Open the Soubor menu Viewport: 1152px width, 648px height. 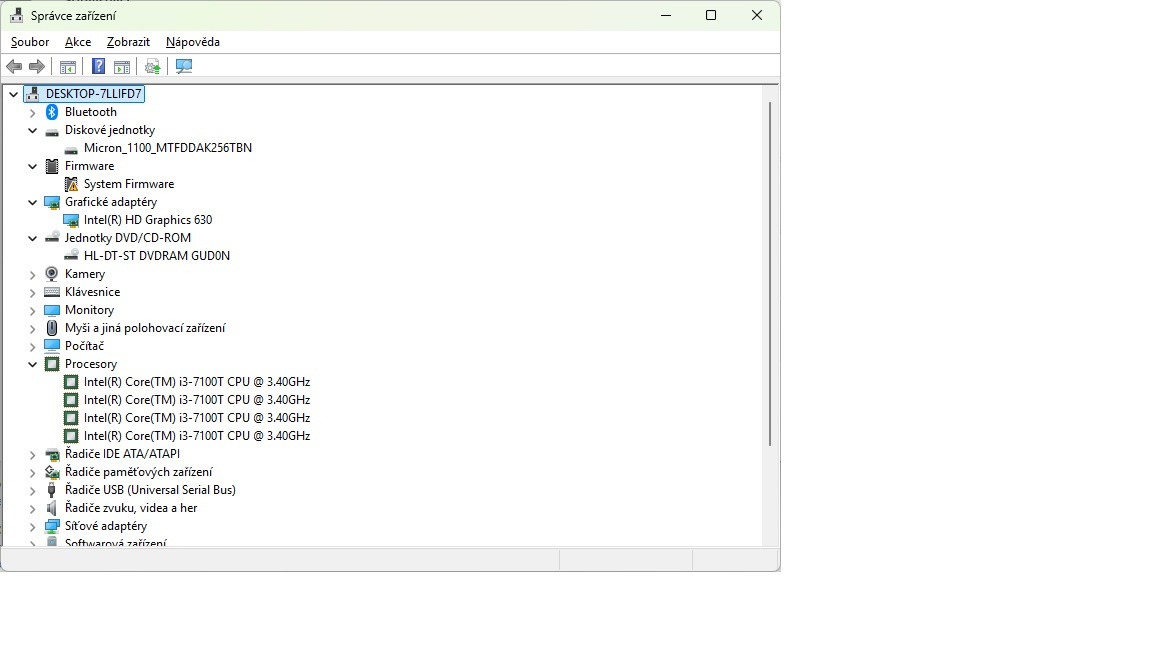coord(30,42)
